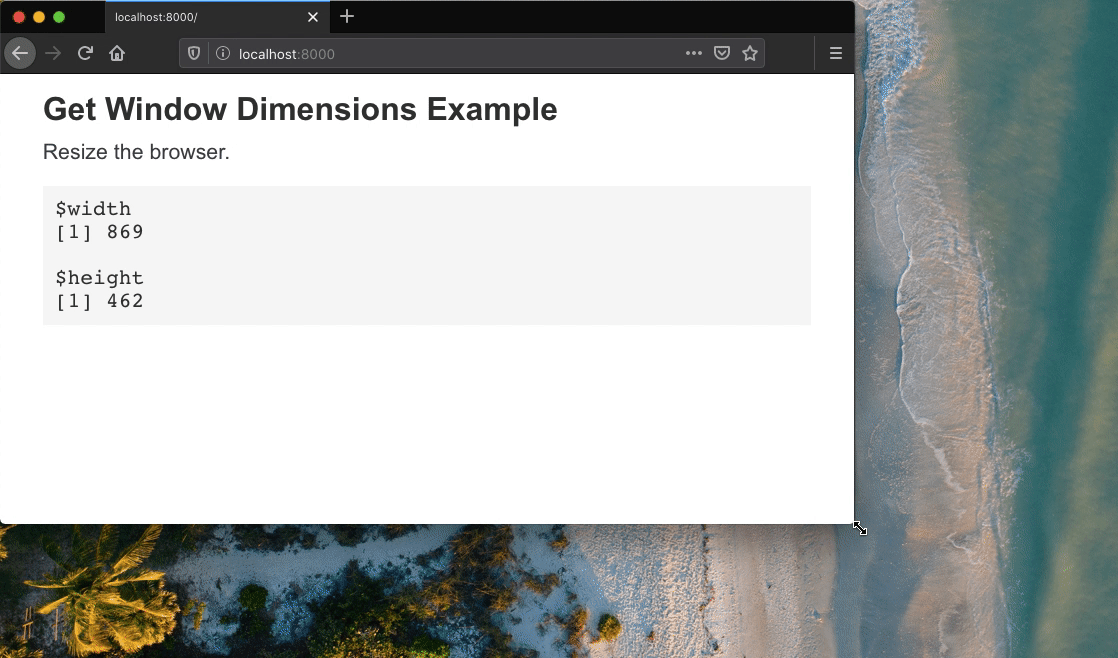Toggle the bookmark star for this page
Screen dimensions: 1118x658
point(750,53)
